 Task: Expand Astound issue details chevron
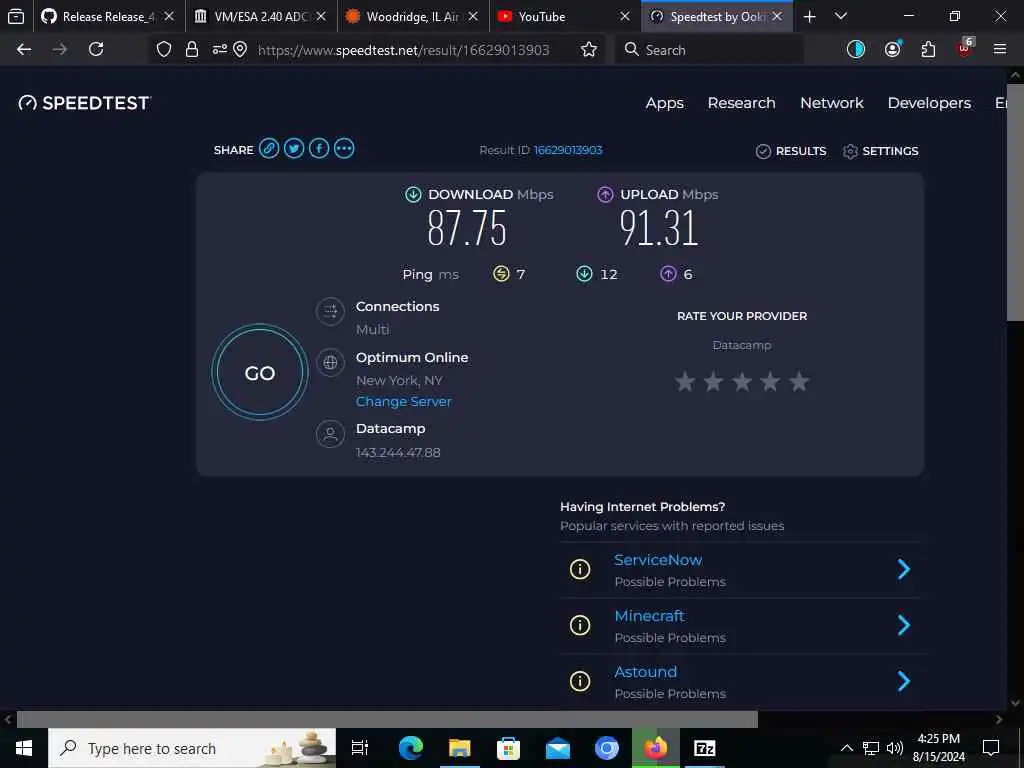pyautogui.click(x=904, y=681)
